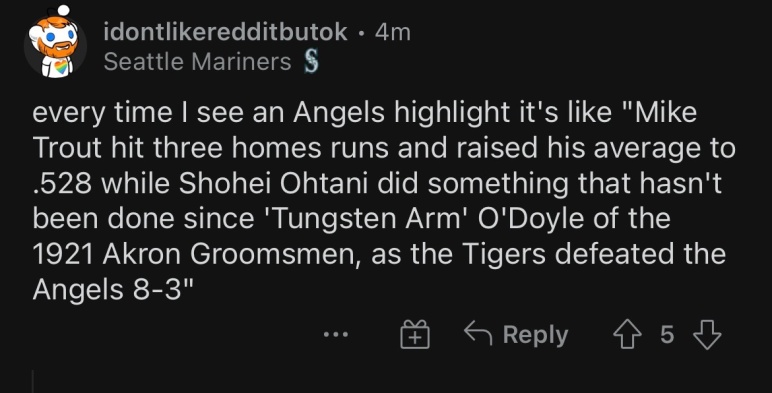Give an award with the gift icon
This screenshot has height=393, width=772.
[x=415, y=334]
